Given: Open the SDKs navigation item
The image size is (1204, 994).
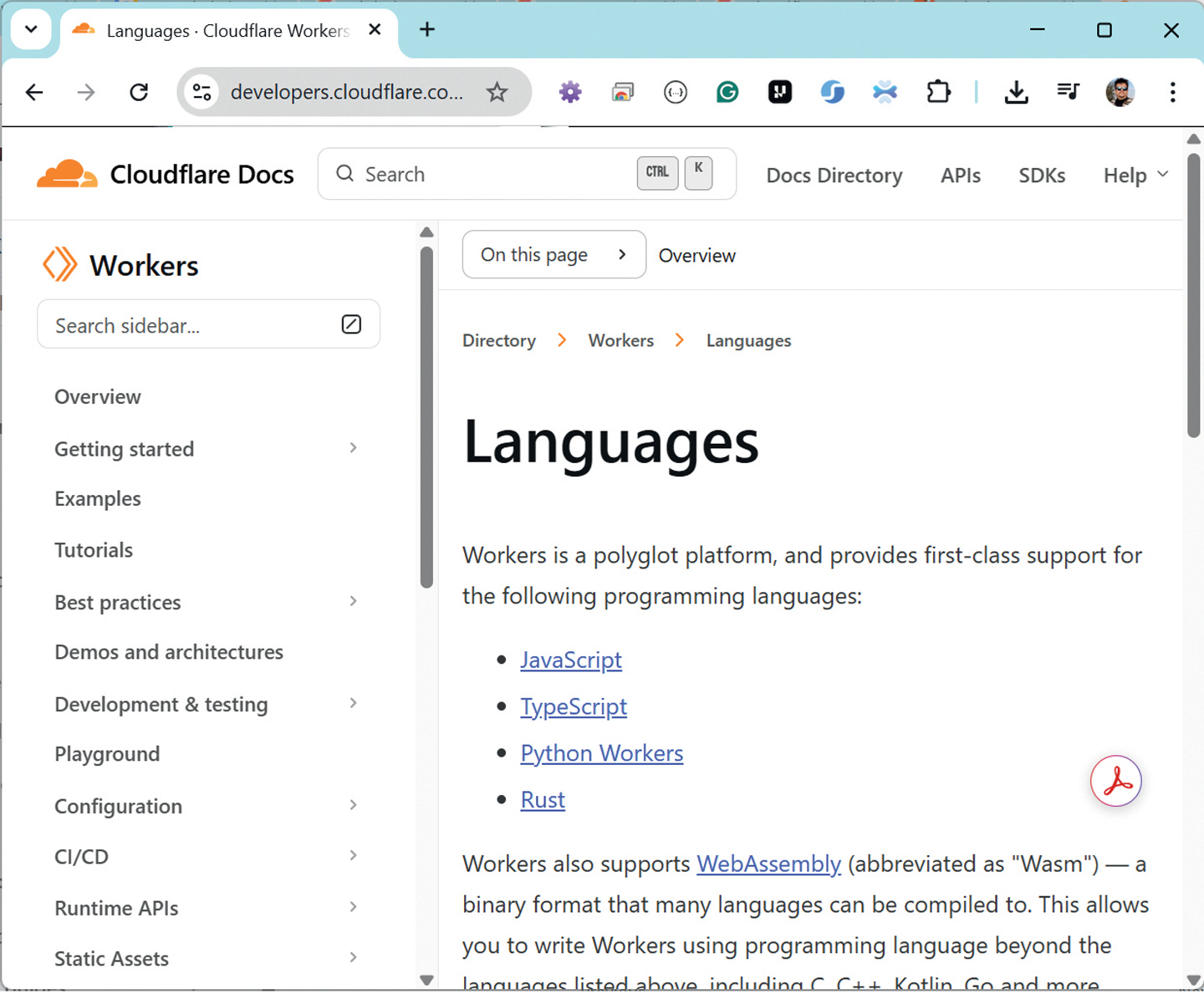Looking at the screenshot, I should coord(1042,176).
